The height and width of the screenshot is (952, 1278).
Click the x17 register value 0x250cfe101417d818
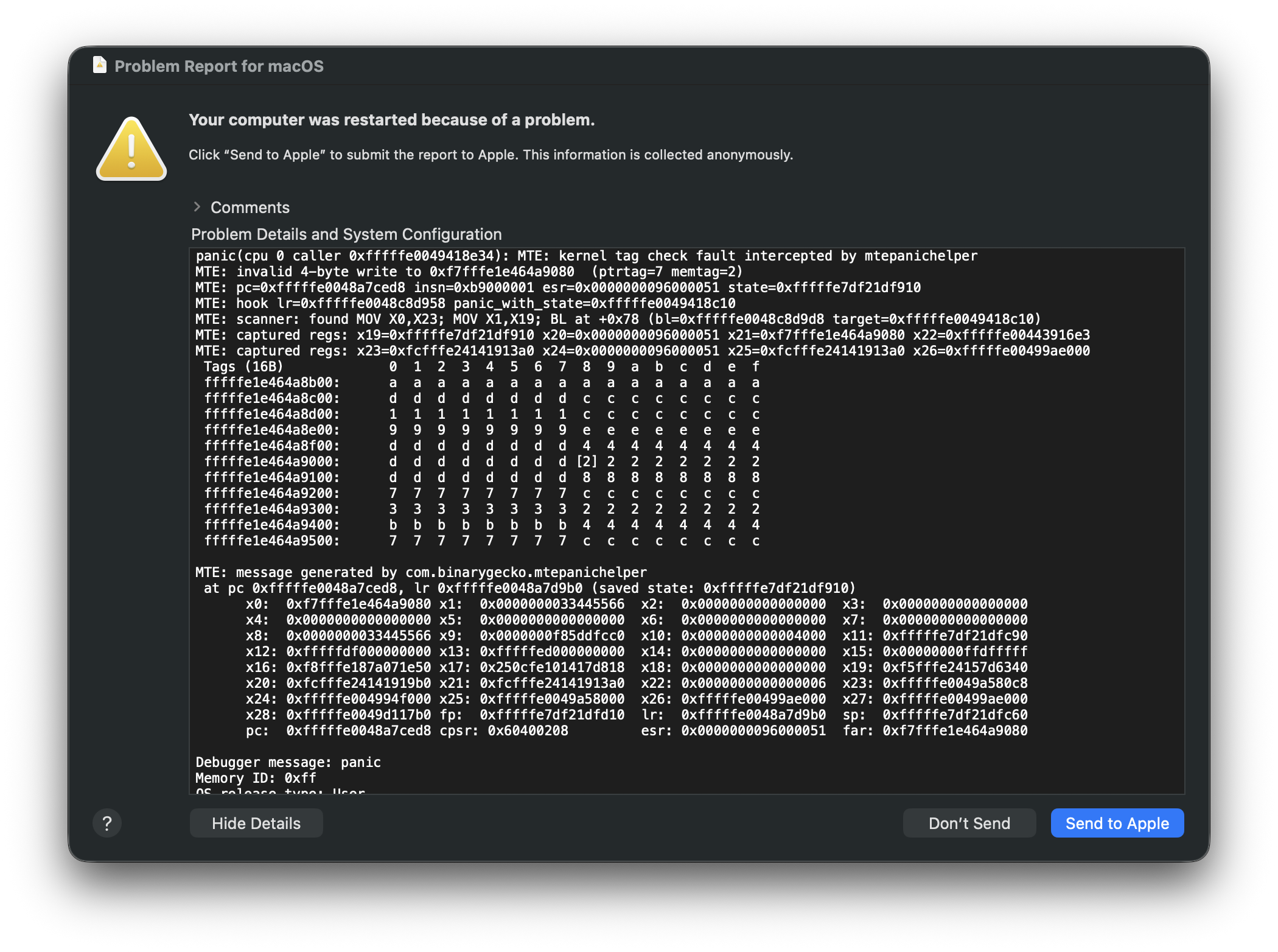pyautogui.click(x=552, y=668)
